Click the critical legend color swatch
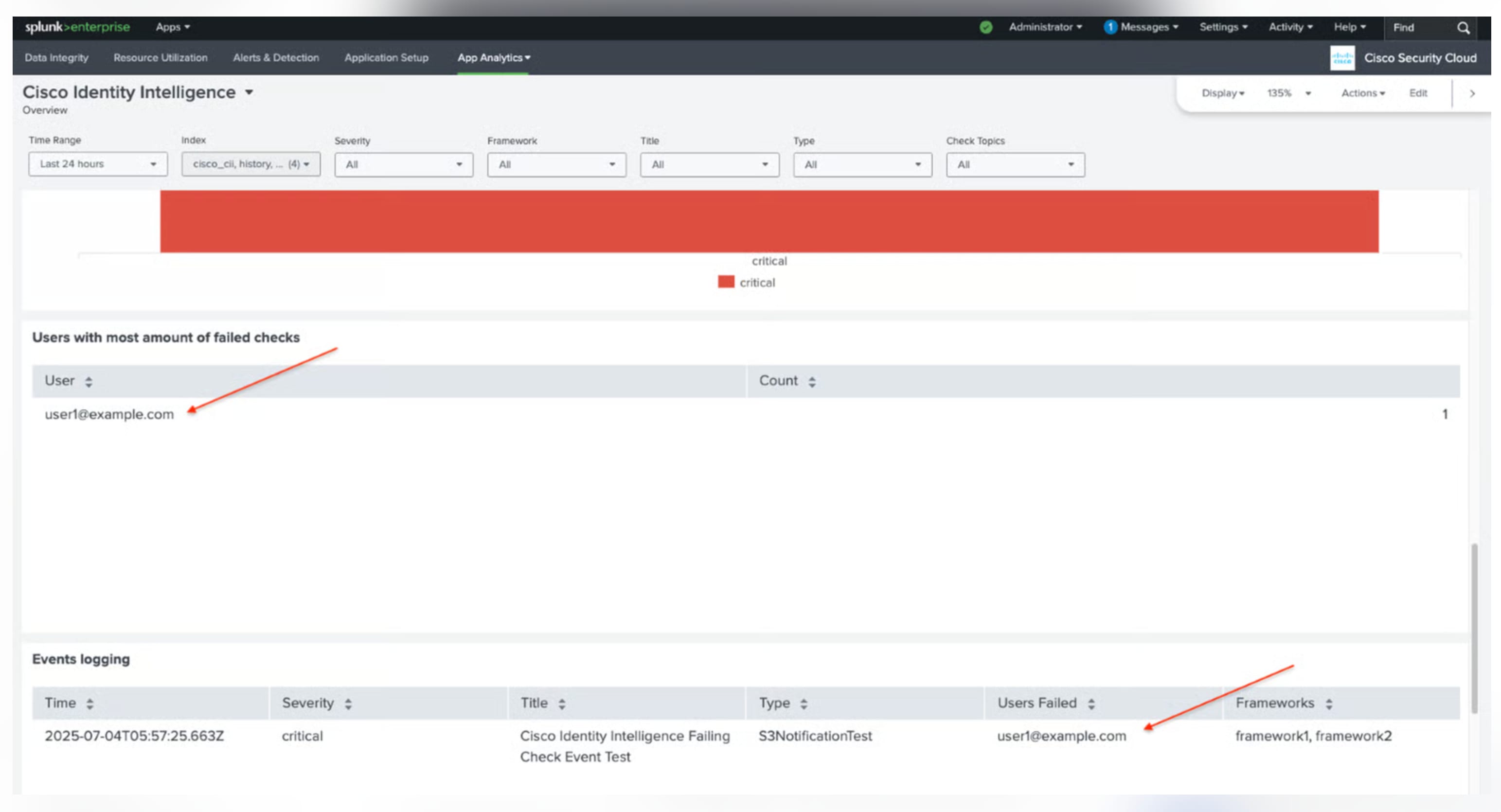The image size is (1501, 812). [725, 282]
